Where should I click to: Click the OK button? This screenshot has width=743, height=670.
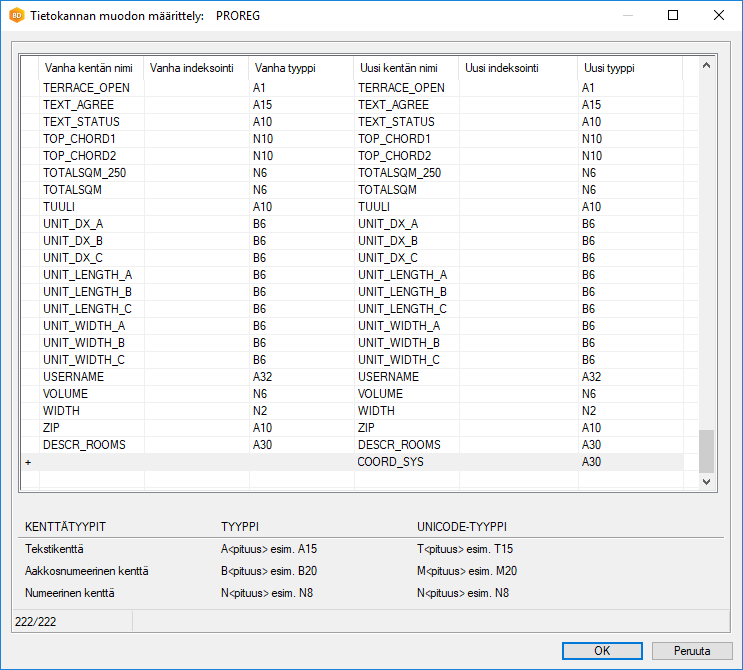(x=601, y=651)
